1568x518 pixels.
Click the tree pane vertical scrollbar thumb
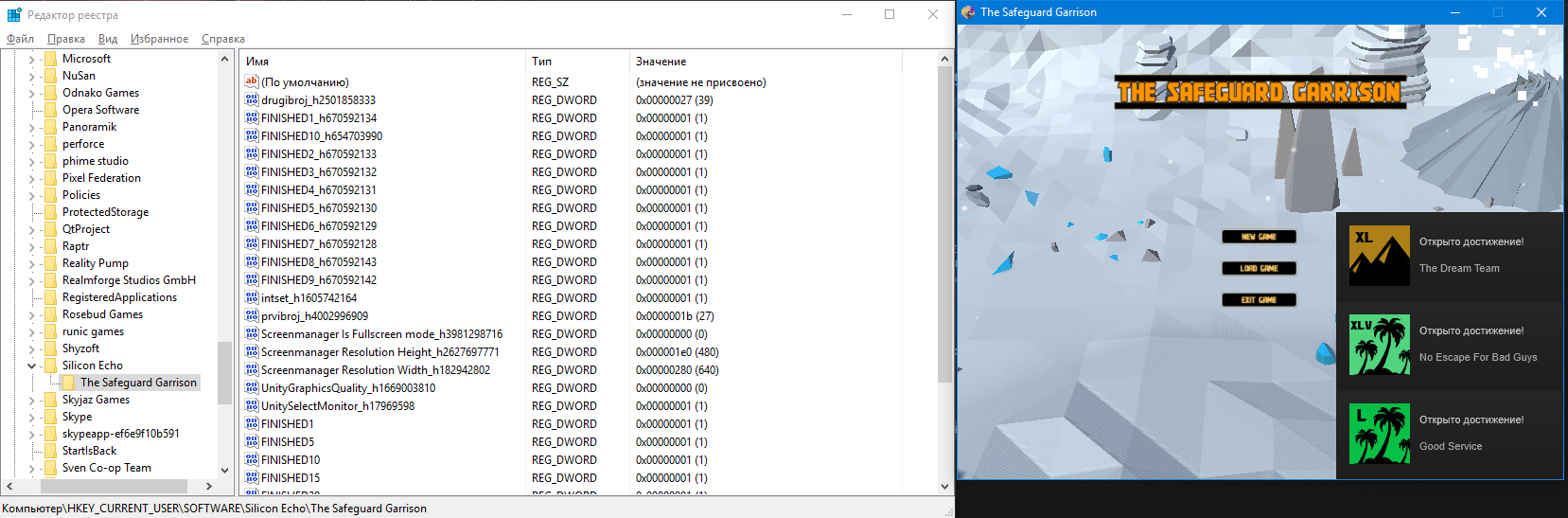pos(224,372)
